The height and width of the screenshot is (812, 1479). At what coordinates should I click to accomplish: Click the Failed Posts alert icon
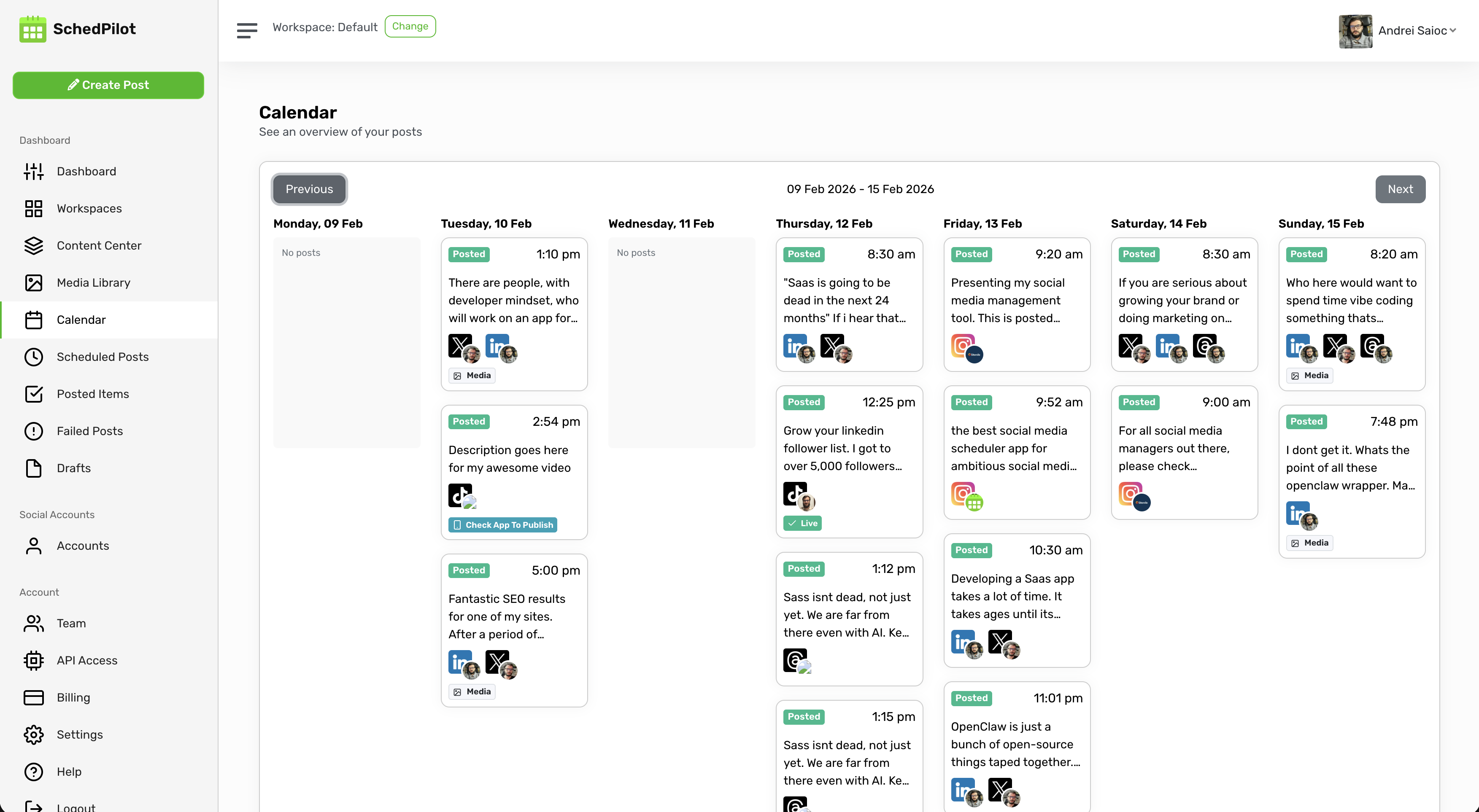point(34,431)
